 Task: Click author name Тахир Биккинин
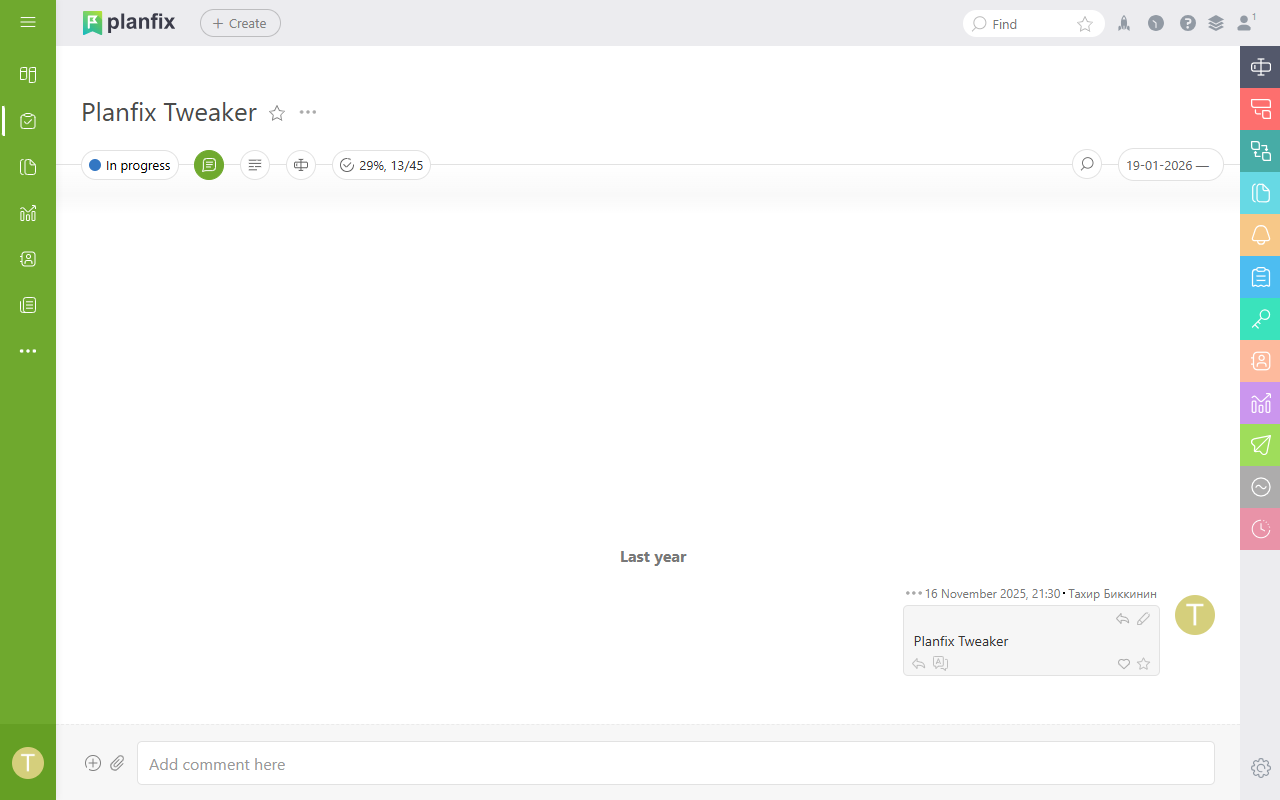(x=1112, y=594)
